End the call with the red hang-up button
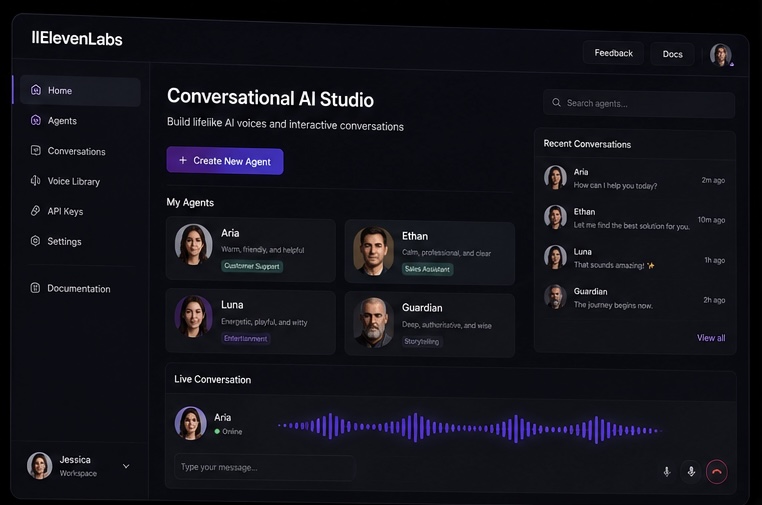The width and height of the screenshot is (762, 505). click(716, 472)
